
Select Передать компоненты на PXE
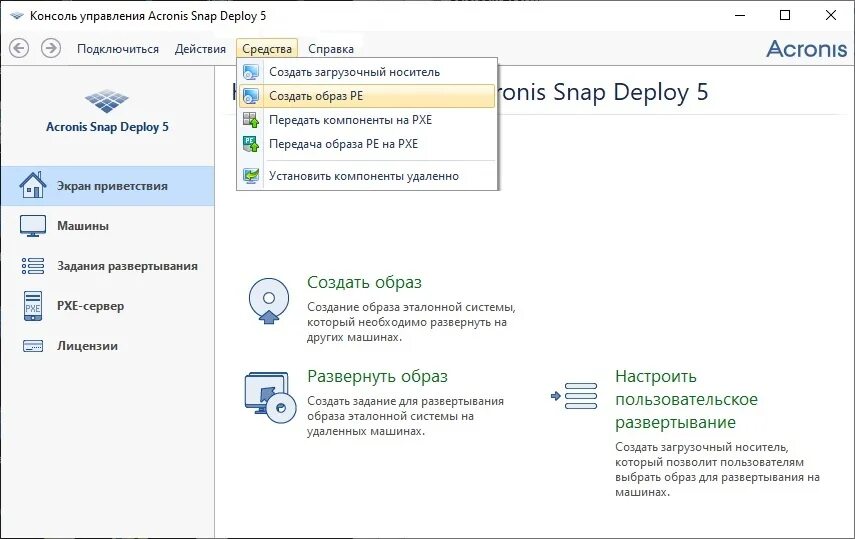[x=367, y=120]
